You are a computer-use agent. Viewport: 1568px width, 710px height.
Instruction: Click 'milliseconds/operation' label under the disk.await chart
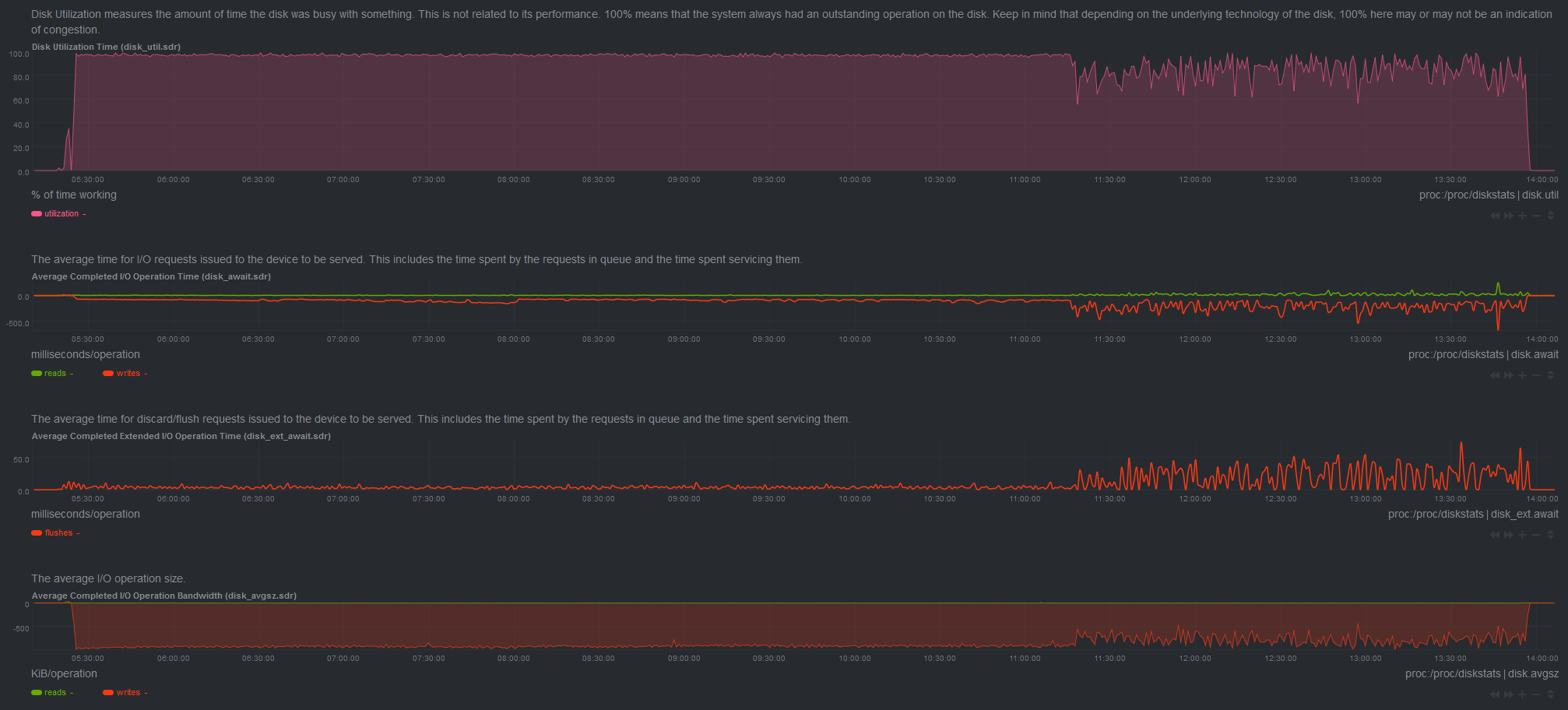[86, 354]
